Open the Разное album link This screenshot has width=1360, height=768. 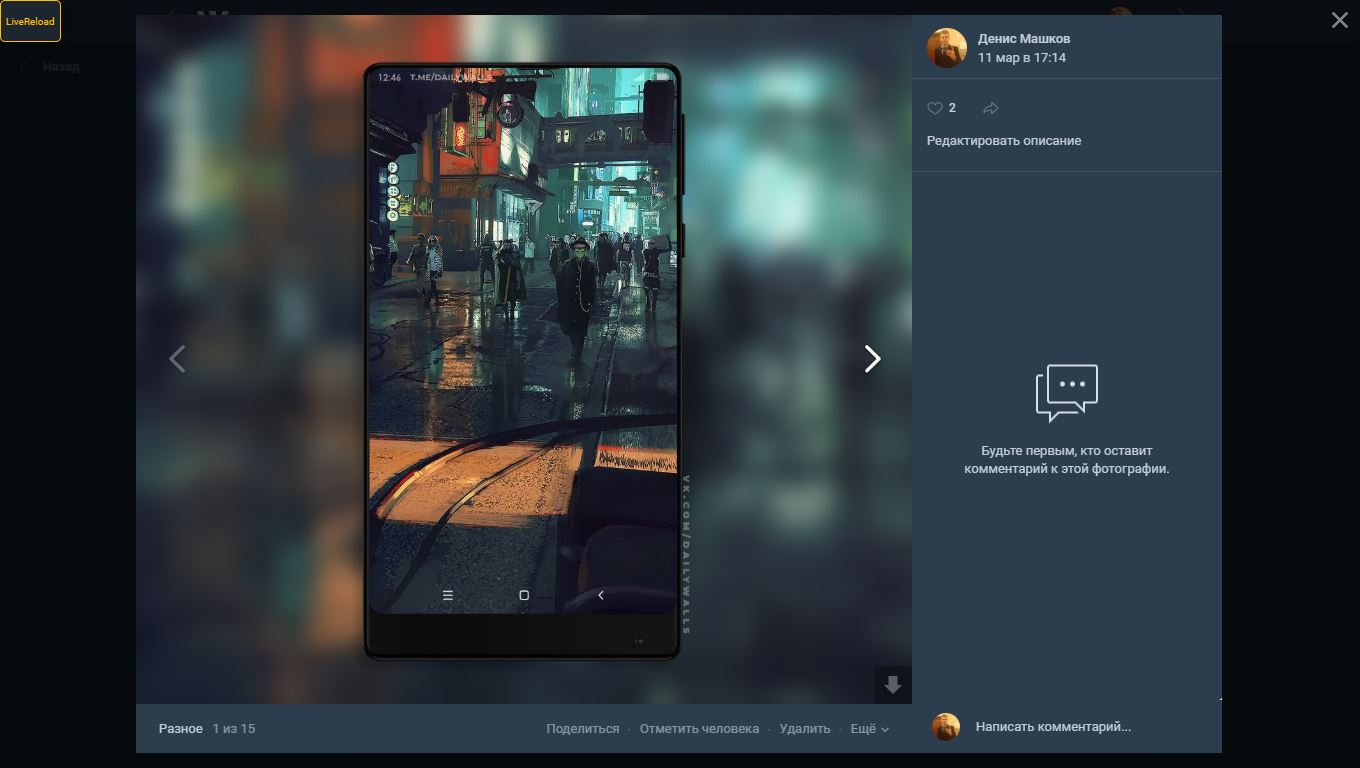coord(181,729)
